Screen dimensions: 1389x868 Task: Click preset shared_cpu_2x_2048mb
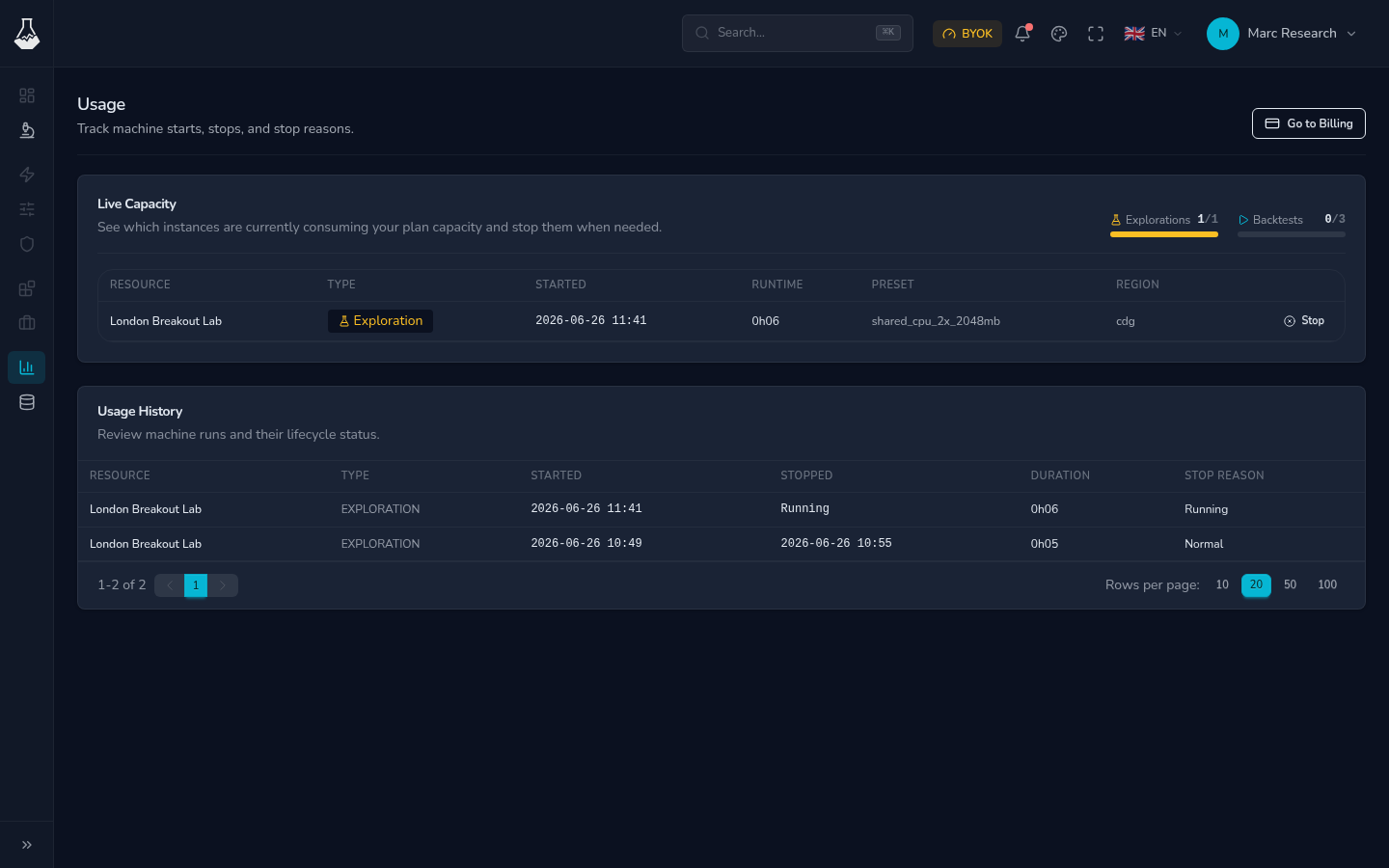click(x=935, y=321)
